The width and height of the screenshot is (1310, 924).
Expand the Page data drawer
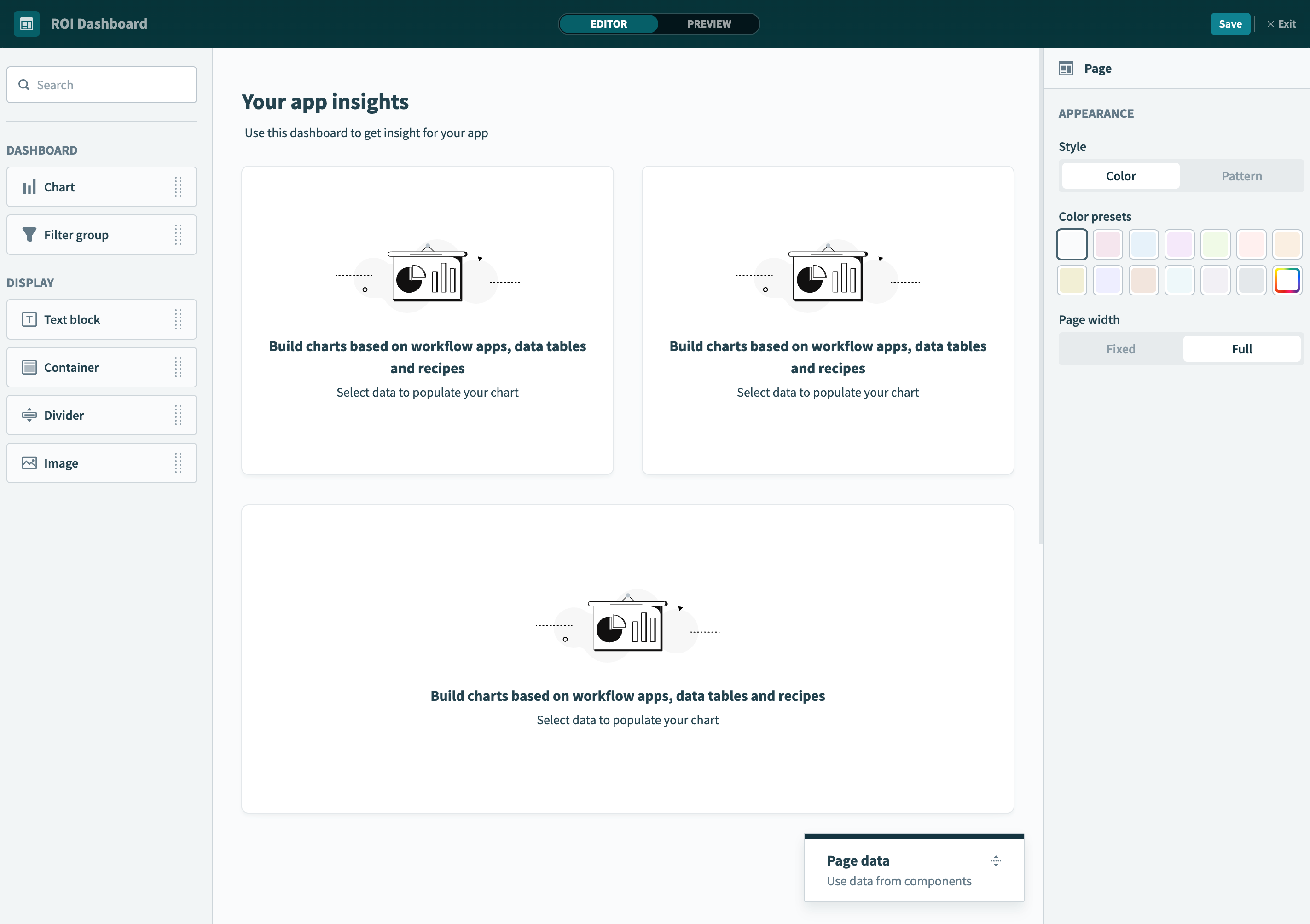996,860
